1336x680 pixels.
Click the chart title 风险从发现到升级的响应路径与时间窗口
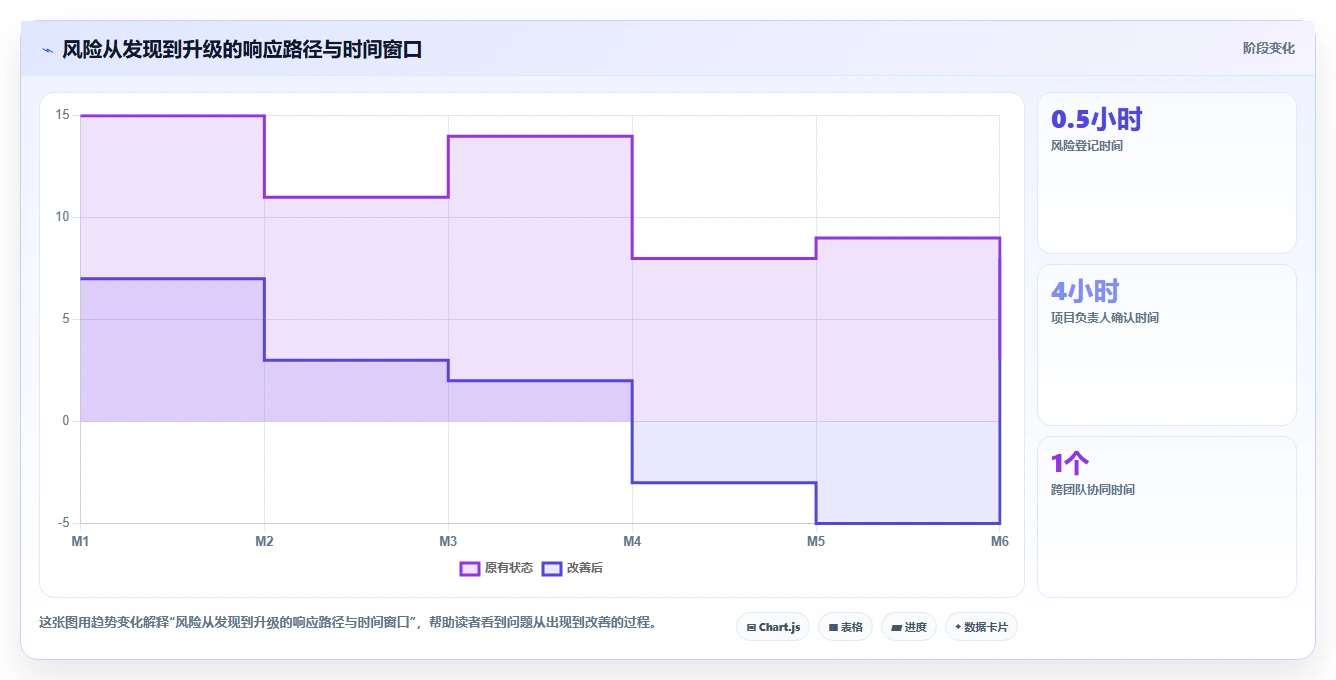click(x=242, y=49)
